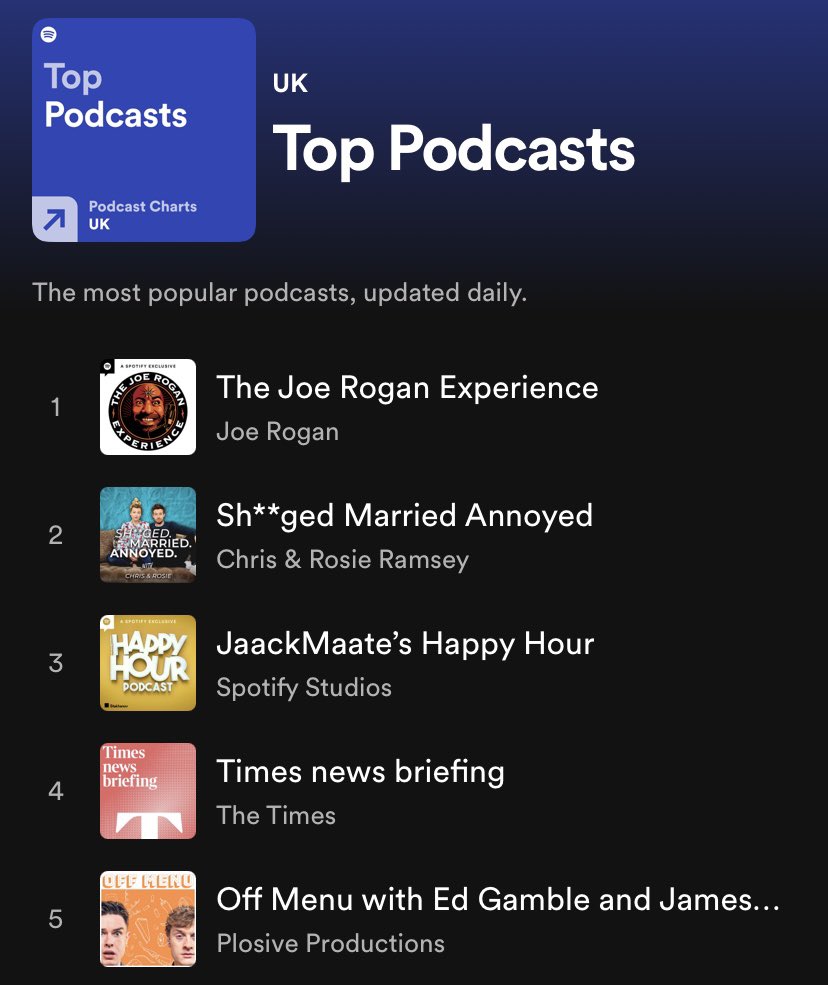This screenshot has width=828, height=985.
Task: Open the Happy Hour Podcast artwork
Action: tap(148, 663)
